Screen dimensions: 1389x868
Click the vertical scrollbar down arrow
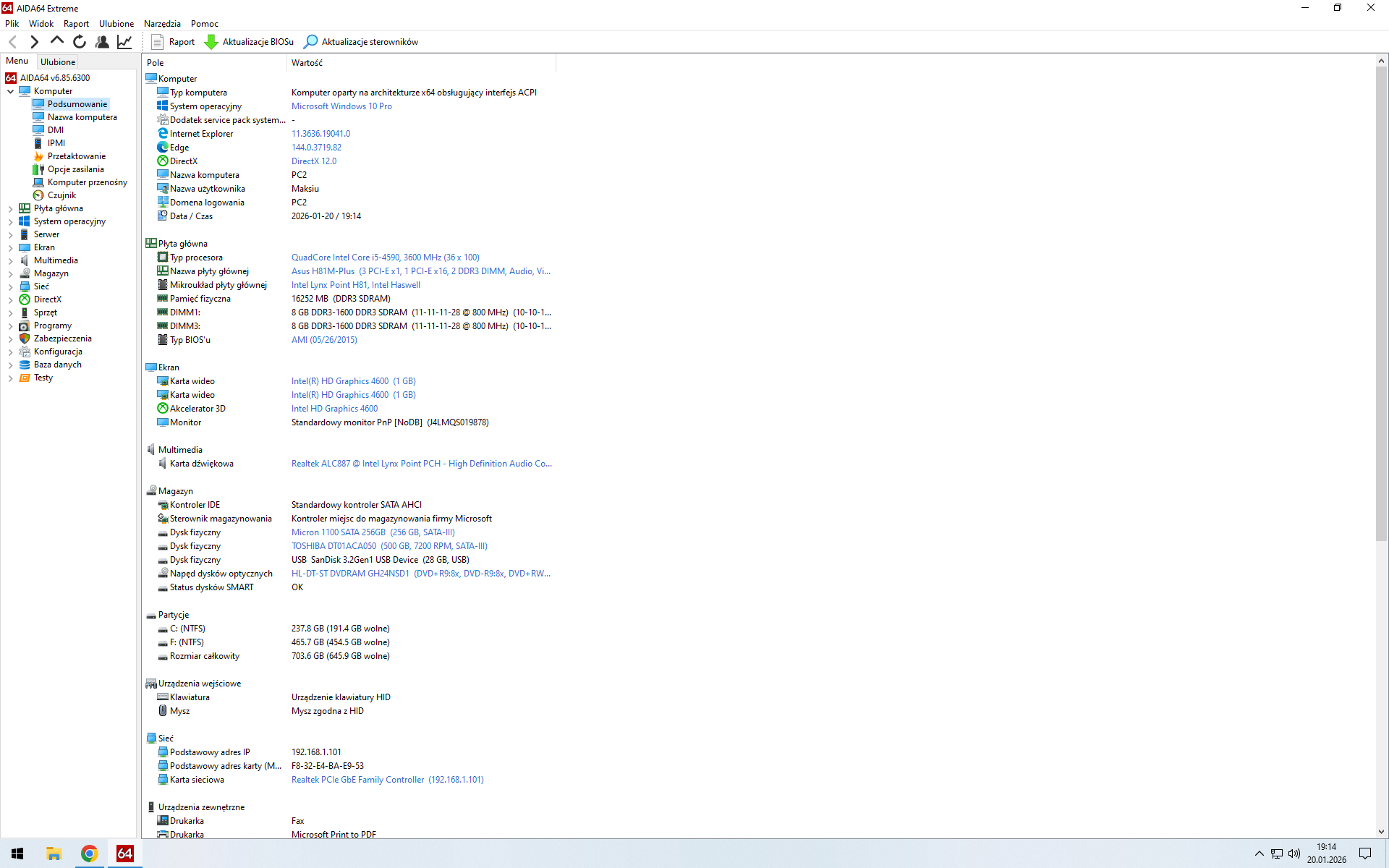[1381, 832]
